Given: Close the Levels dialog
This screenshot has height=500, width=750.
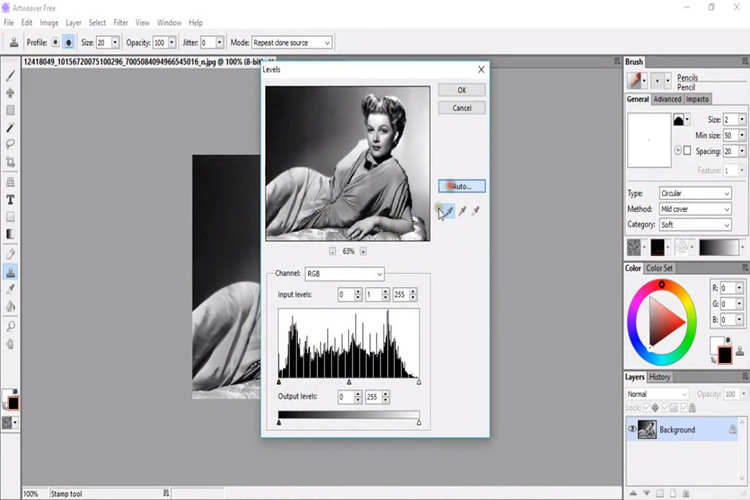Looking at the screenshot, I should click(x=481, y=69).
